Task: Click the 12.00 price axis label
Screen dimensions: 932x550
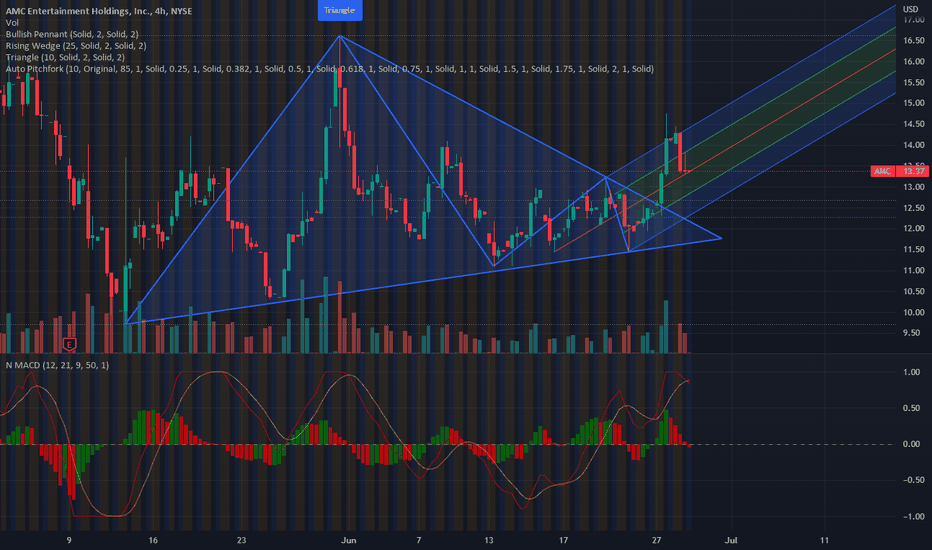Action: 914,228
